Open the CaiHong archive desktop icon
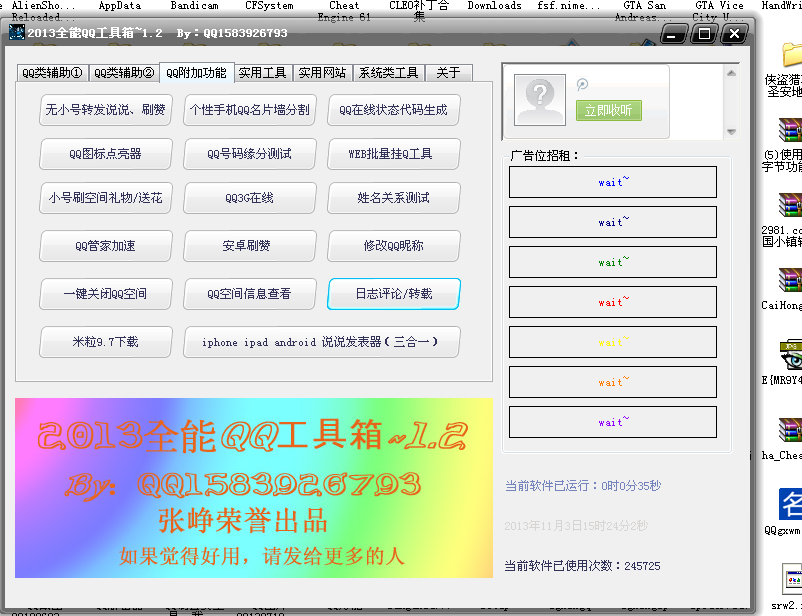 click(790, 280)
